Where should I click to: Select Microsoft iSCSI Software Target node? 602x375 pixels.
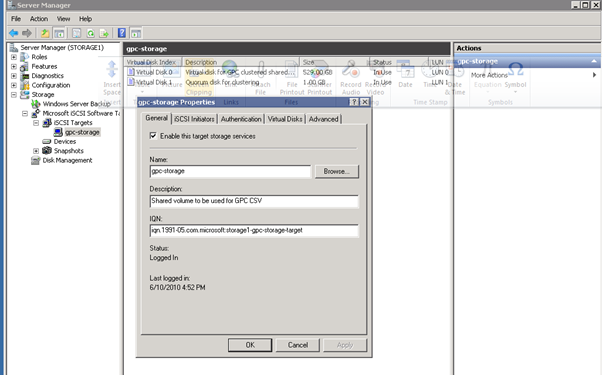[81, 113]
